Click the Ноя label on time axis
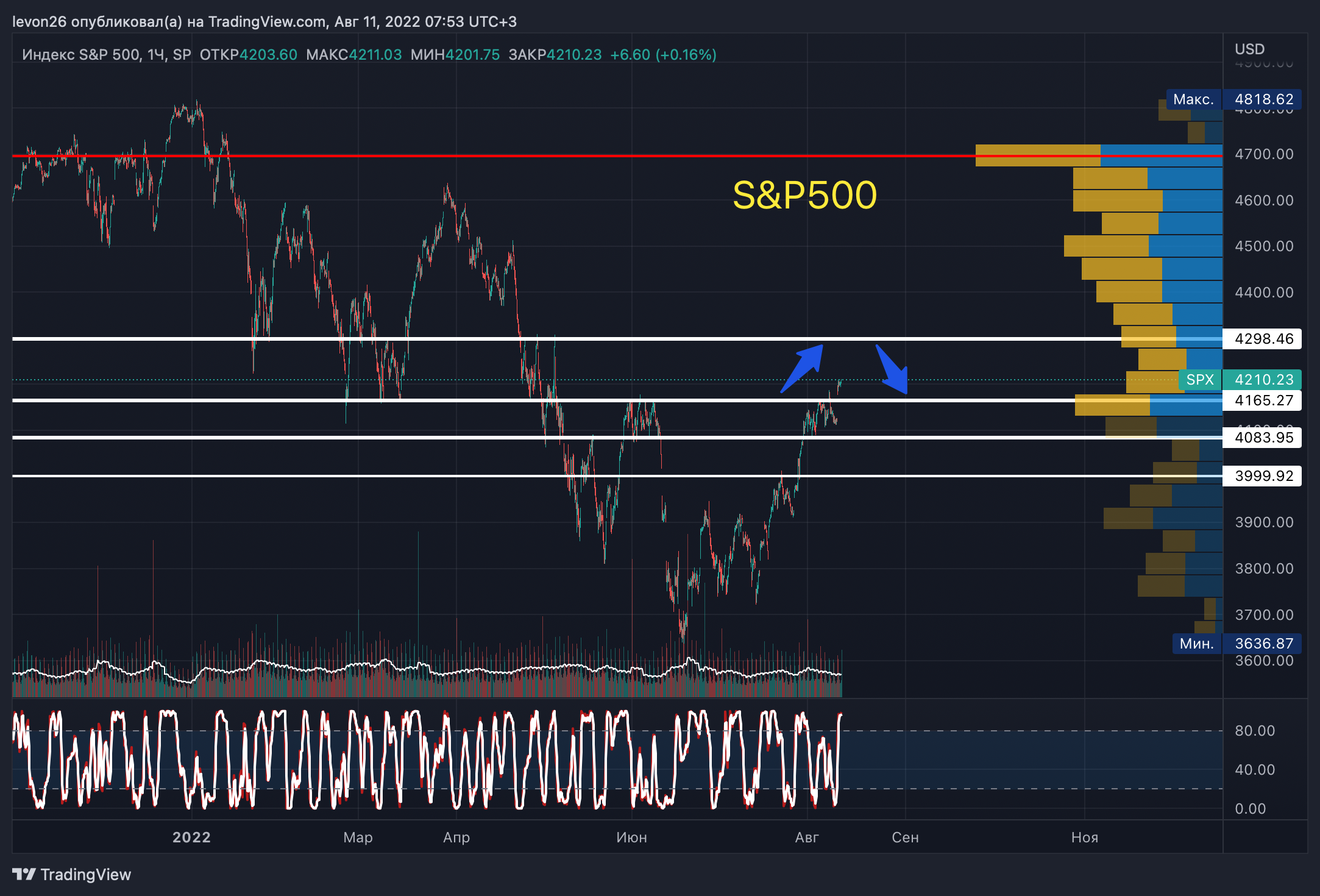The width and height of the screenshot is (1320, 896). (1085, 837)
